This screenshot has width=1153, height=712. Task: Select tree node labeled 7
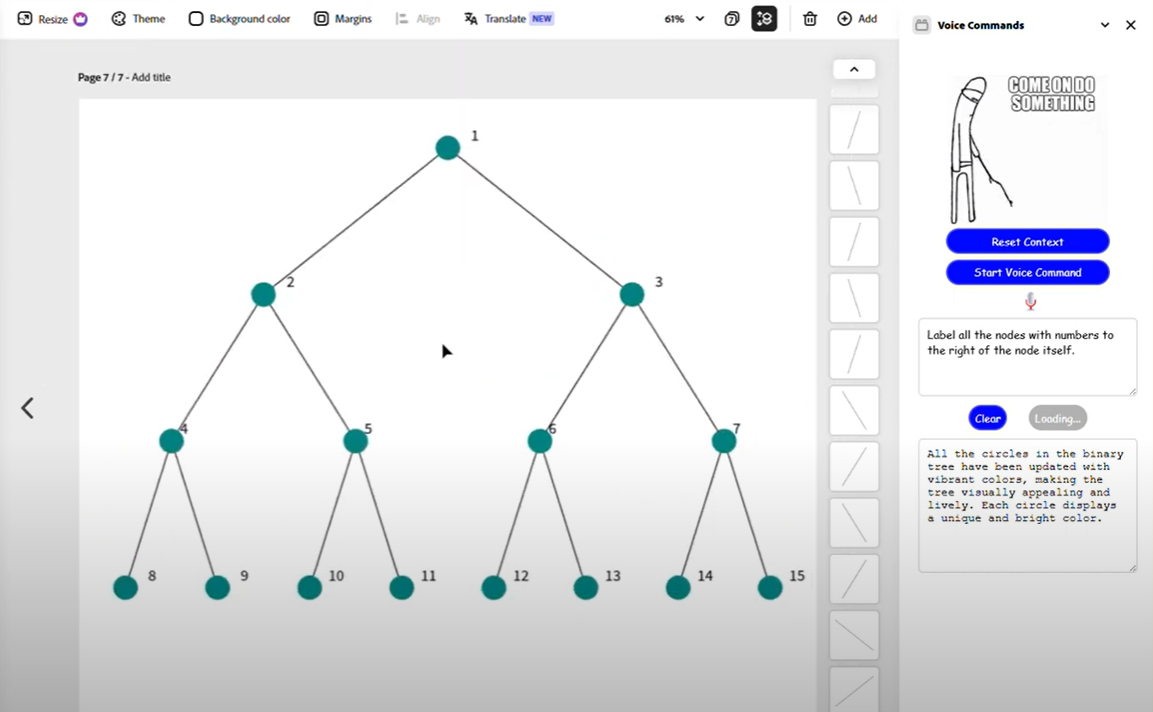click(724, 441)
